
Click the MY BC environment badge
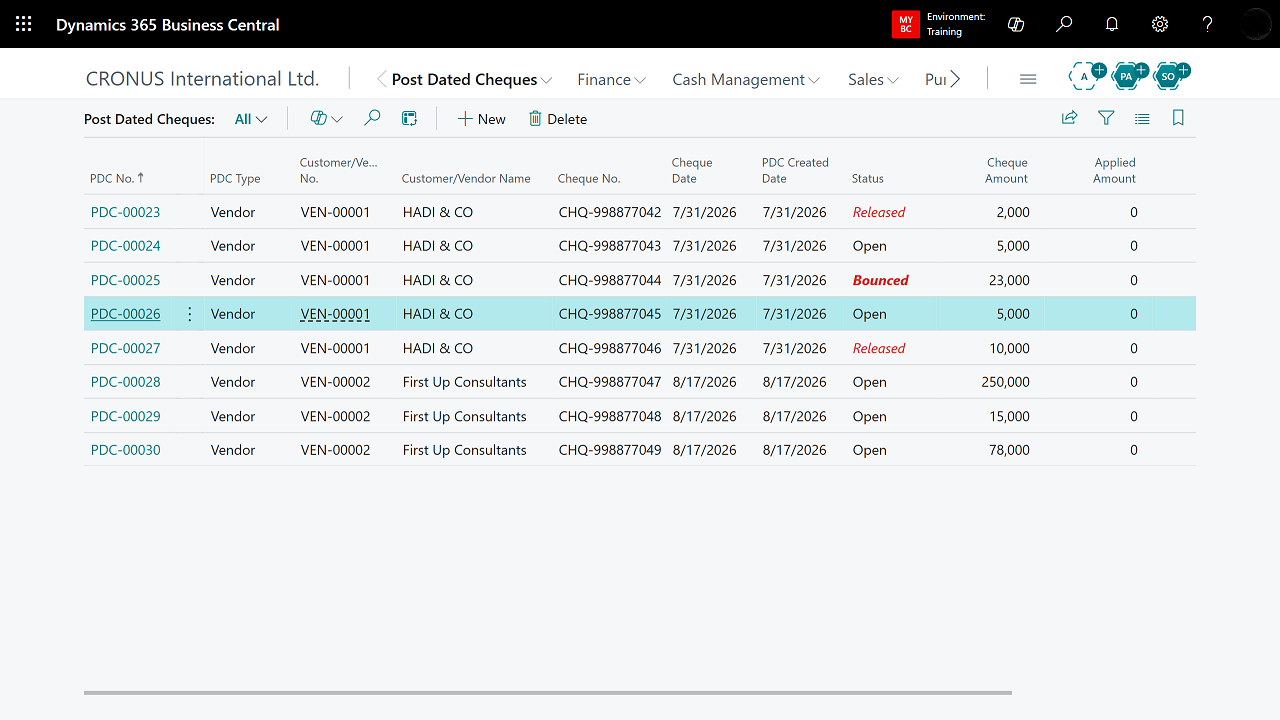coord(905,24)
